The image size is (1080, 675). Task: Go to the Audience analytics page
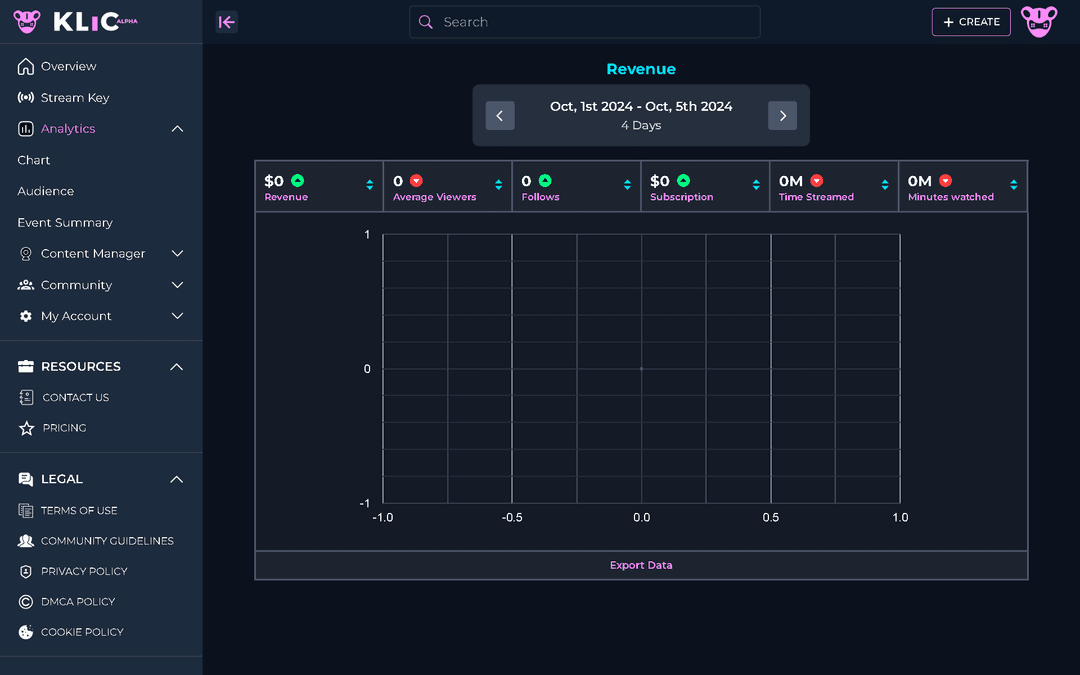click(x=46, y=191)
